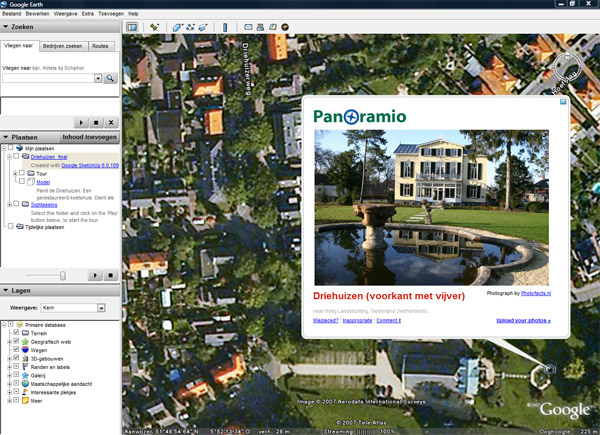The image size is (600, 435).
Task: Collapse the Lagen panel
Action: (x=6, y=290)
